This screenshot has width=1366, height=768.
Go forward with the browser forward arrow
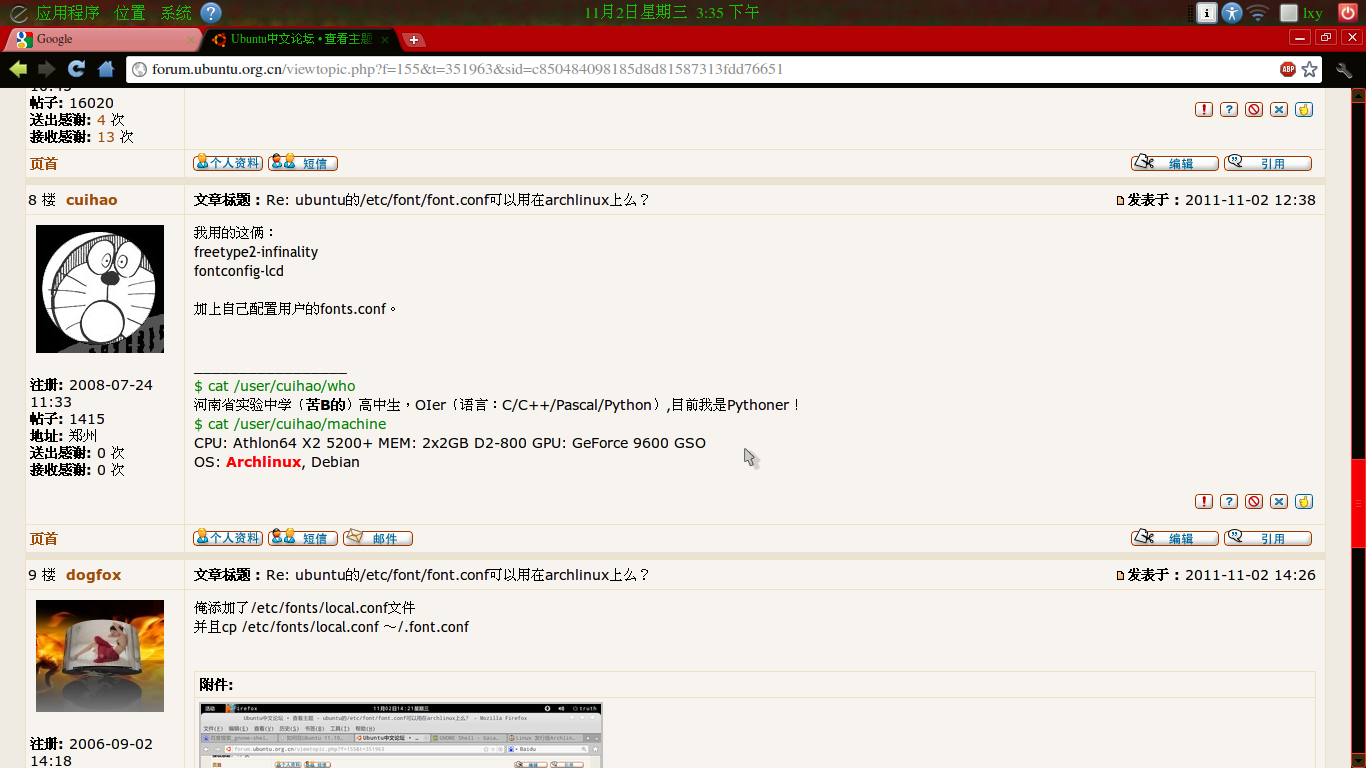coord(47,69)
